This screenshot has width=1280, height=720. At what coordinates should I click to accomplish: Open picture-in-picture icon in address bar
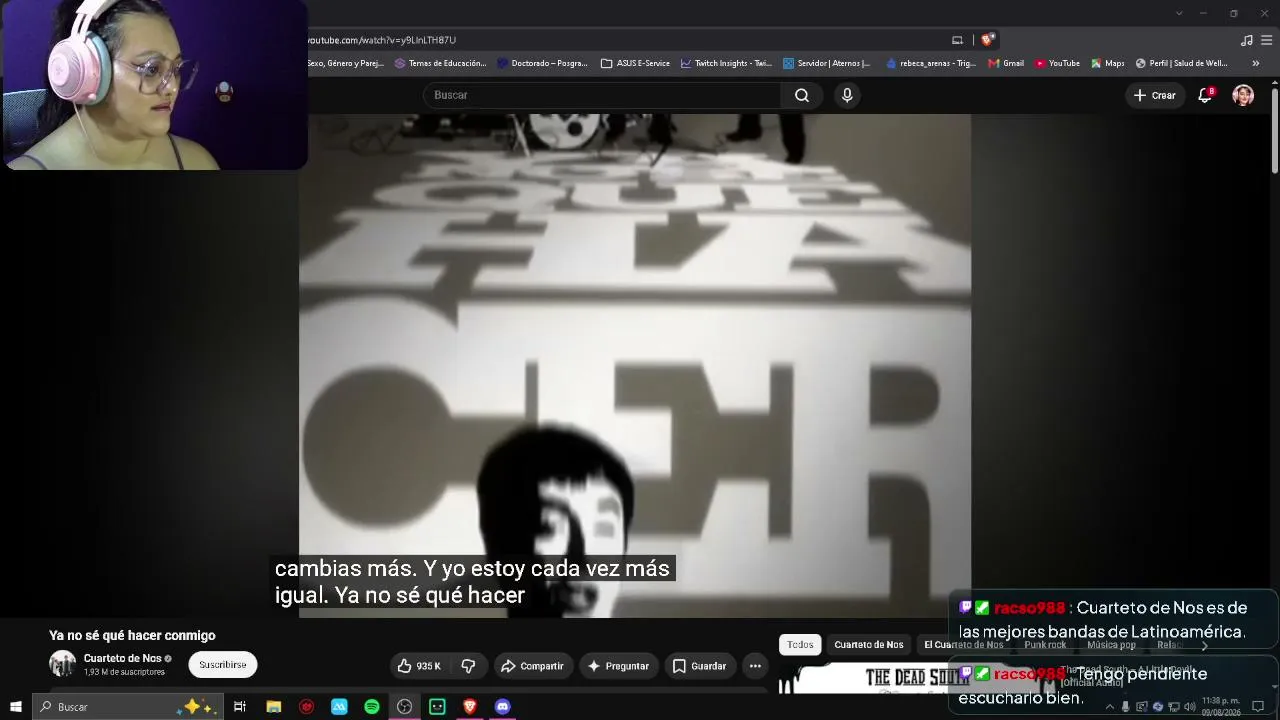click(957, 40)
